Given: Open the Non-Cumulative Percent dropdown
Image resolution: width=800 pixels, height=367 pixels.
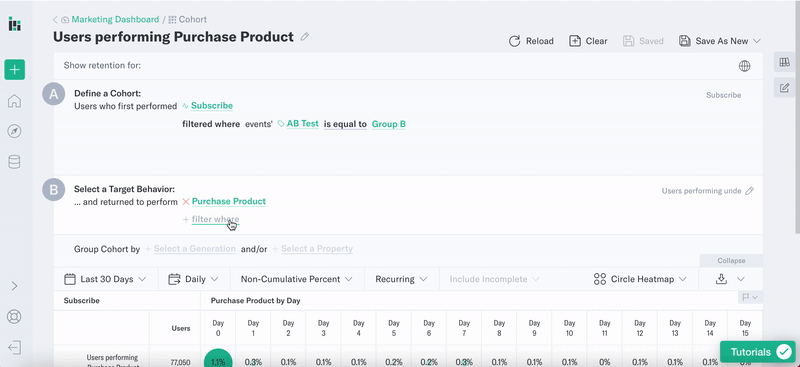Looking at the screenshot, I should click(x=296, y=279).
